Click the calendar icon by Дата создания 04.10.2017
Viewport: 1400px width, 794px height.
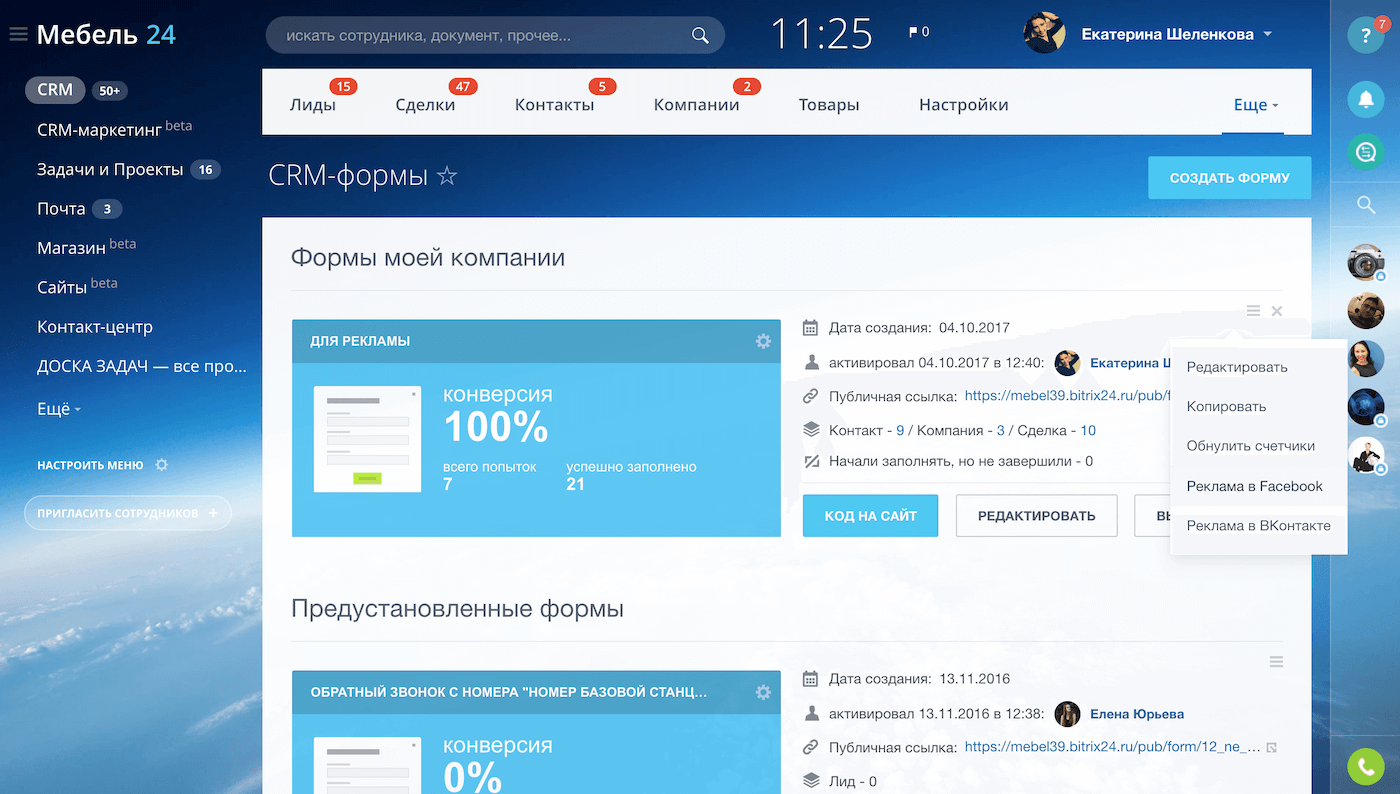tap(811, 327)
